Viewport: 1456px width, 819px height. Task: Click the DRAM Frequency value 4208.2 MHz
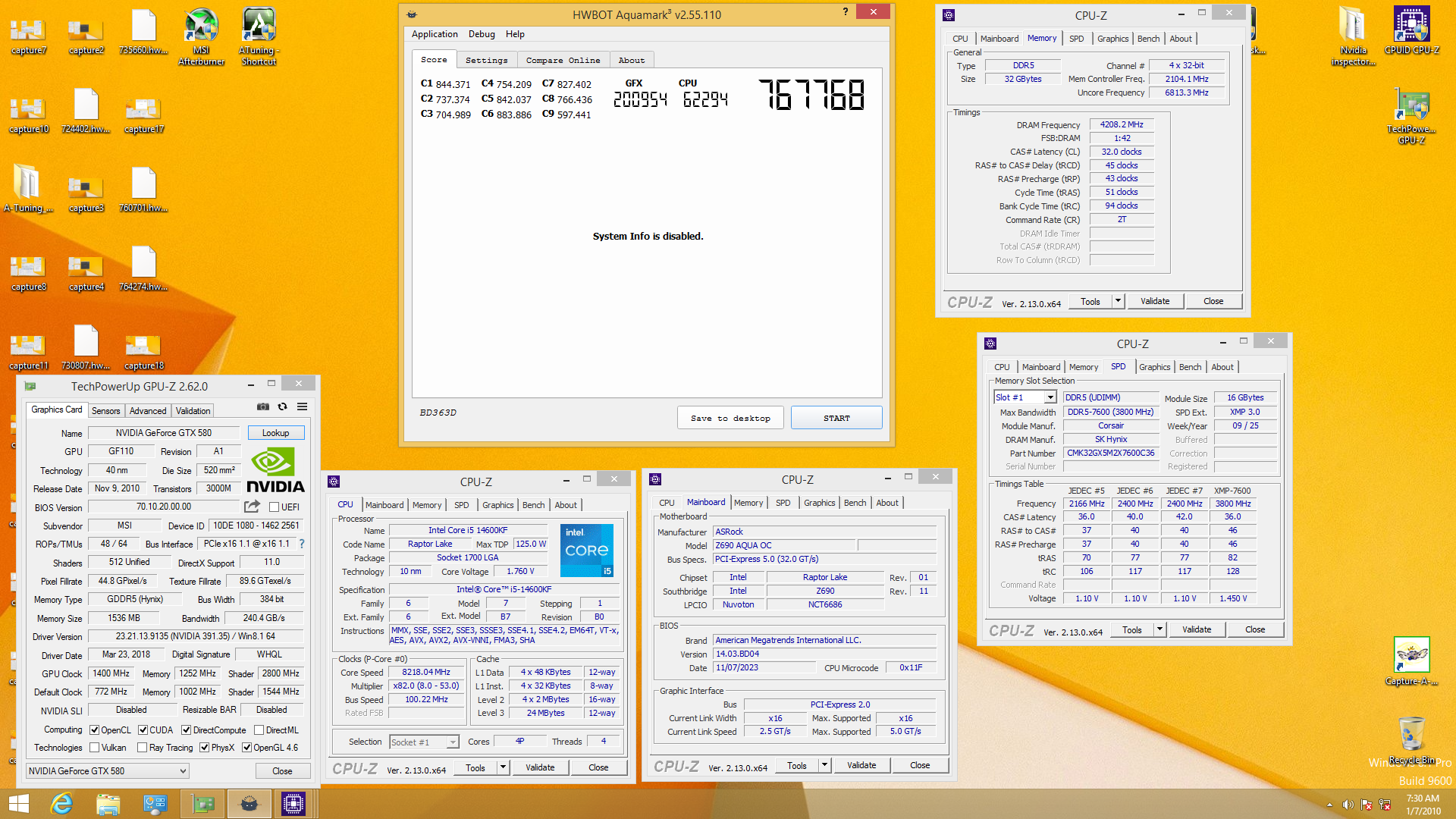click(x=1122, y=124)
